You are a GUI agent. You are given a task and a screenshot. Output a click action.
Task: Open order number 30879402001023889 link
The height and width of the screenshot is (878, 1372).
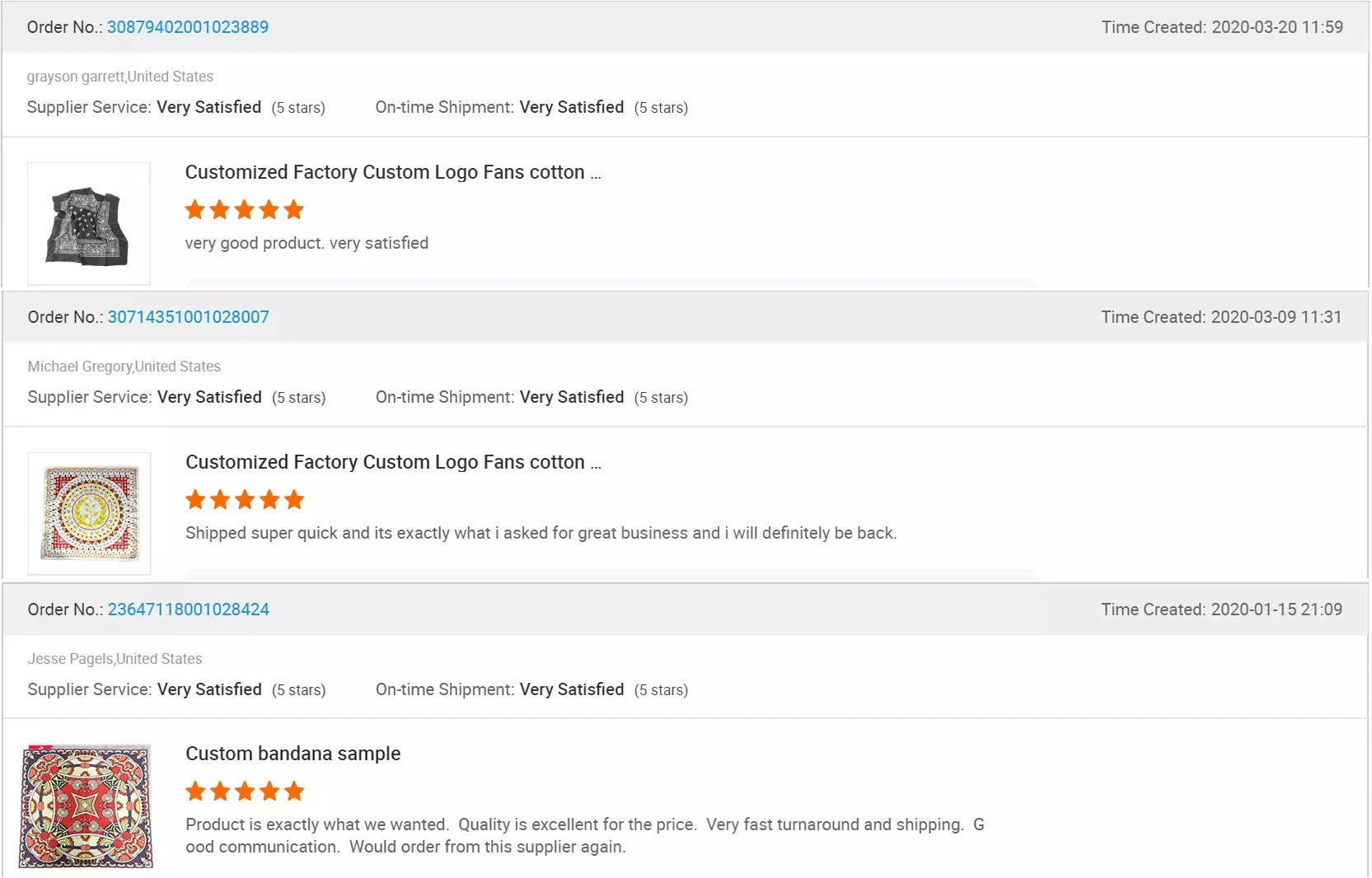click(188, 27)
